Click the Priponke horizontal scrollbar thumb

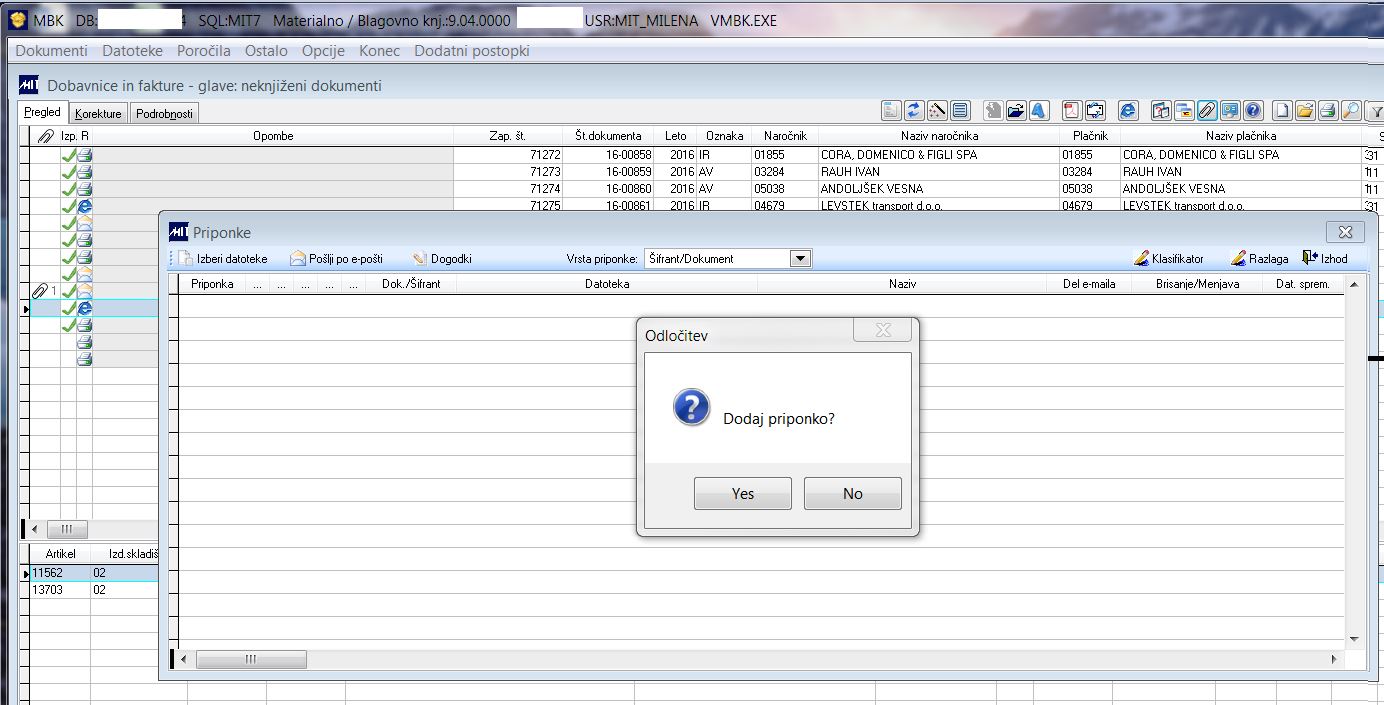[251, 660]
